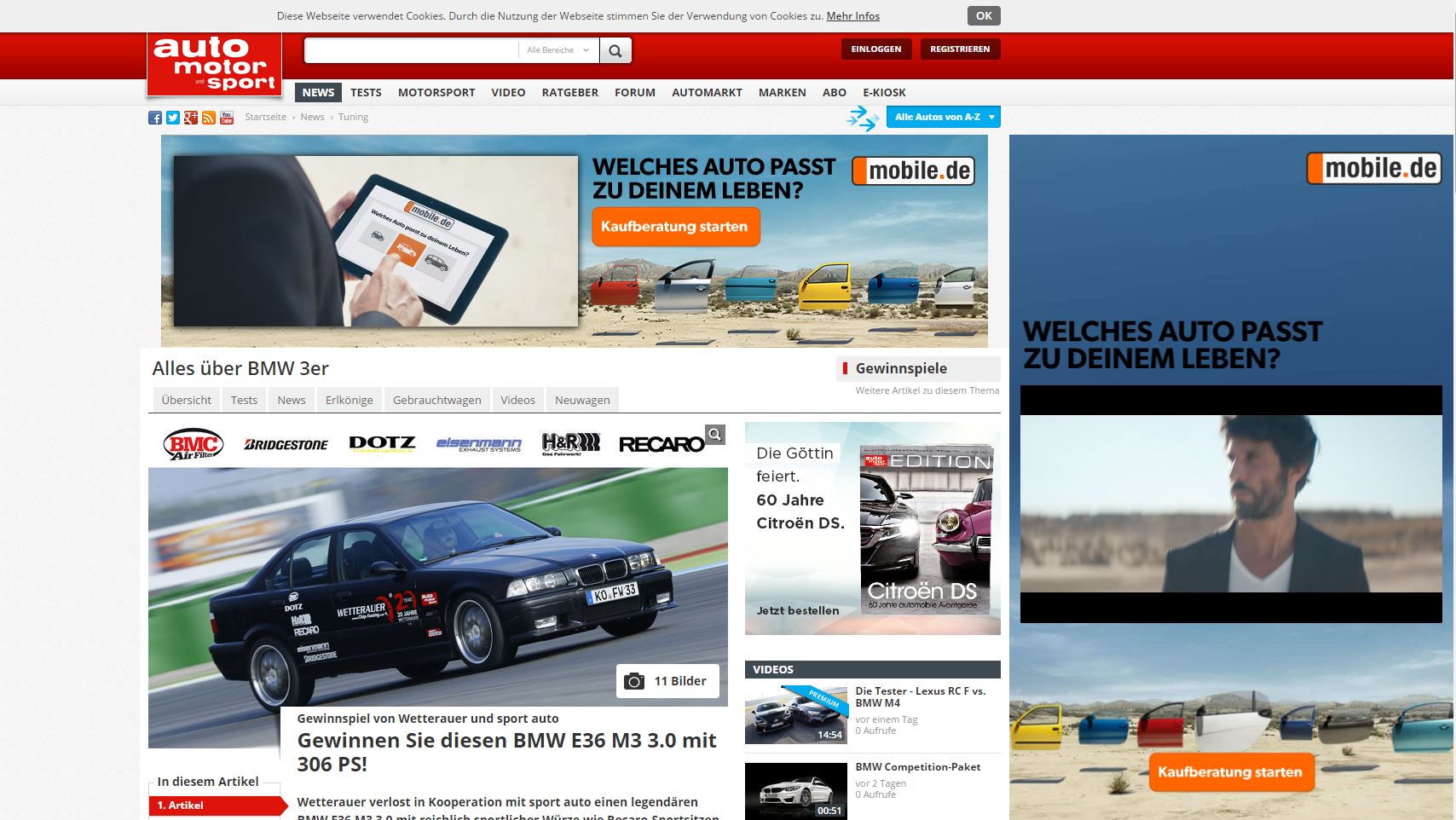Open the ABO navigation item

click(835, 92)
